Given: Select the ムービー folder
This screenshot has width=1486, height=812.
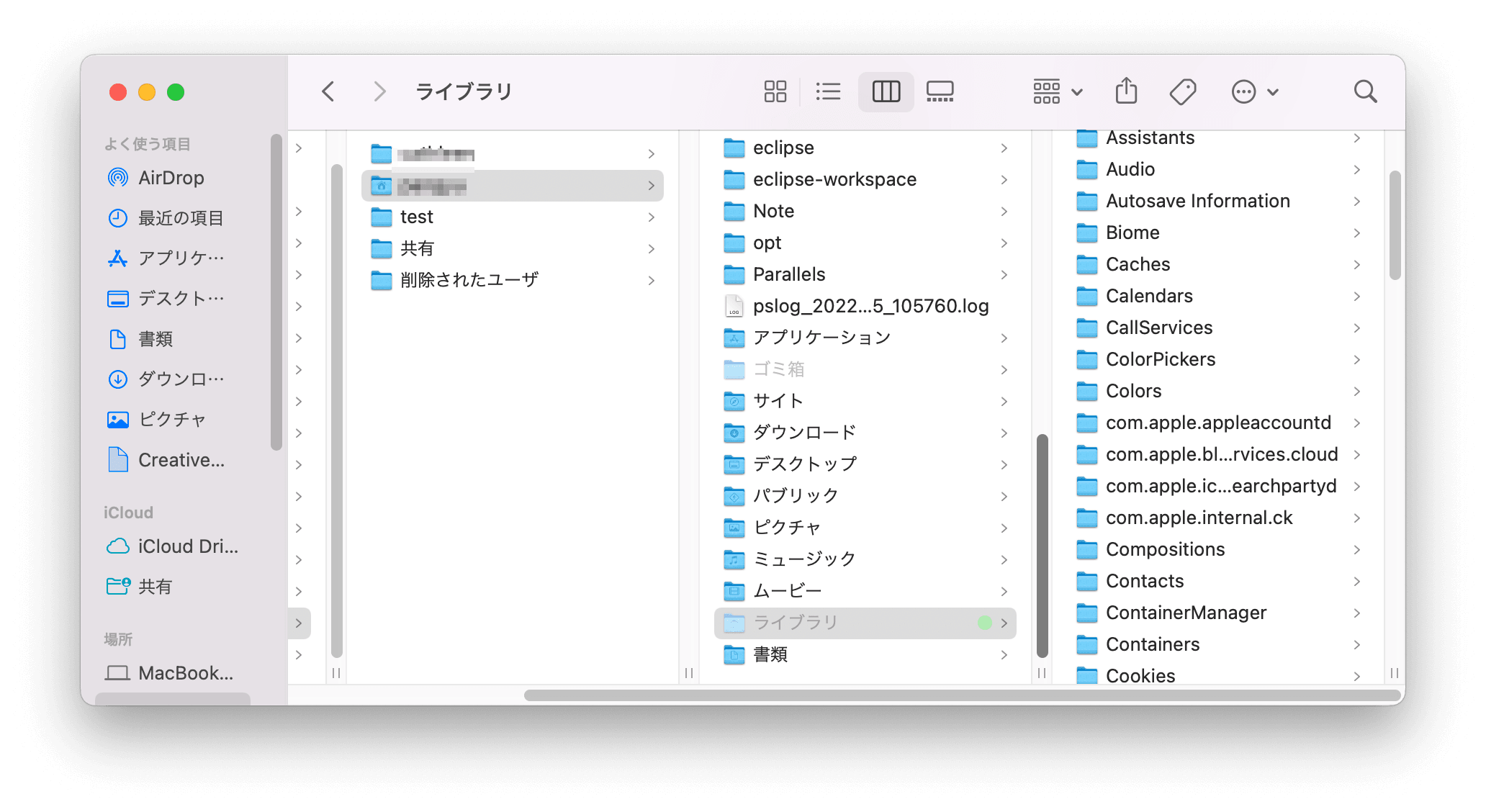Looking at the screenshot, I should [x=865, y=591].
